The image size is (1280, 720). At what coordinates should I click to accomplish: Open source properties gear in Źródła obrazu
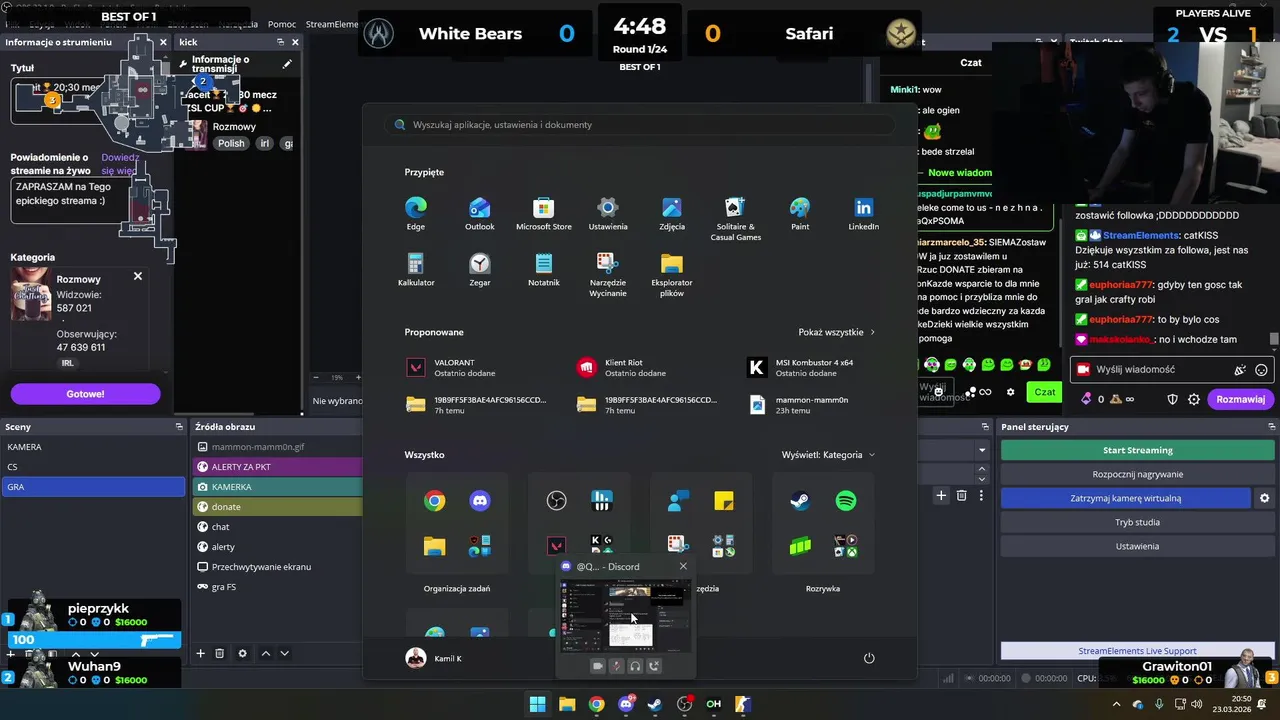coord(242,653)
